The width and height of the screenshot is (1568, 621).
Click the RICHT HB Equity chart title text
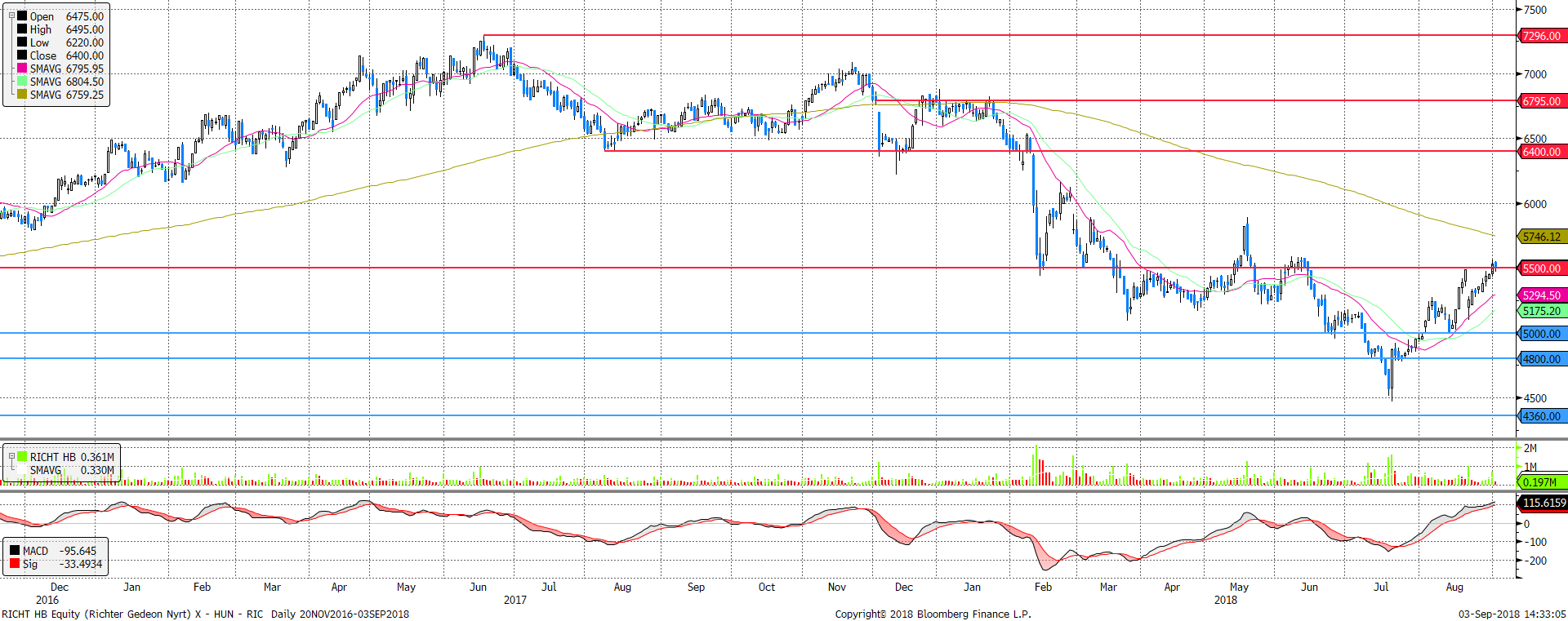[206, 614]
